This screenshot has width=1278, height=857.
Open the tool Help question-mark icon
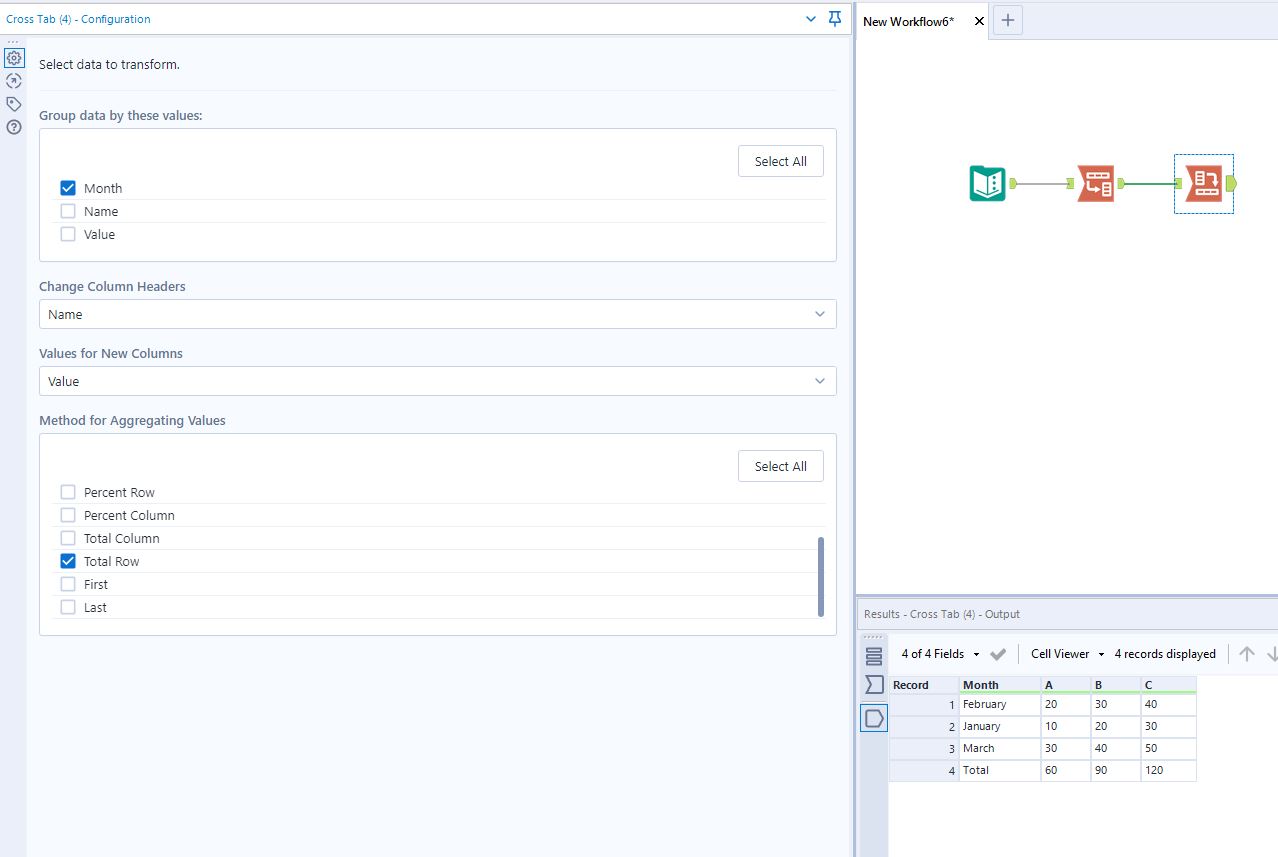pyautogui.click(x=14, y=127)
